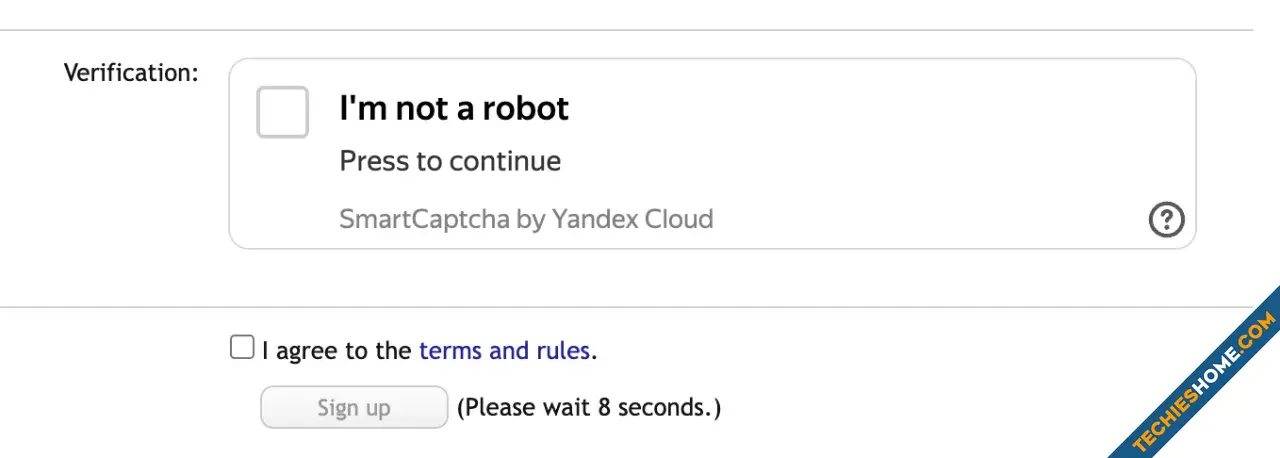
Task: Click the word "rules" in the link
Action: click(x=564, y=350)
